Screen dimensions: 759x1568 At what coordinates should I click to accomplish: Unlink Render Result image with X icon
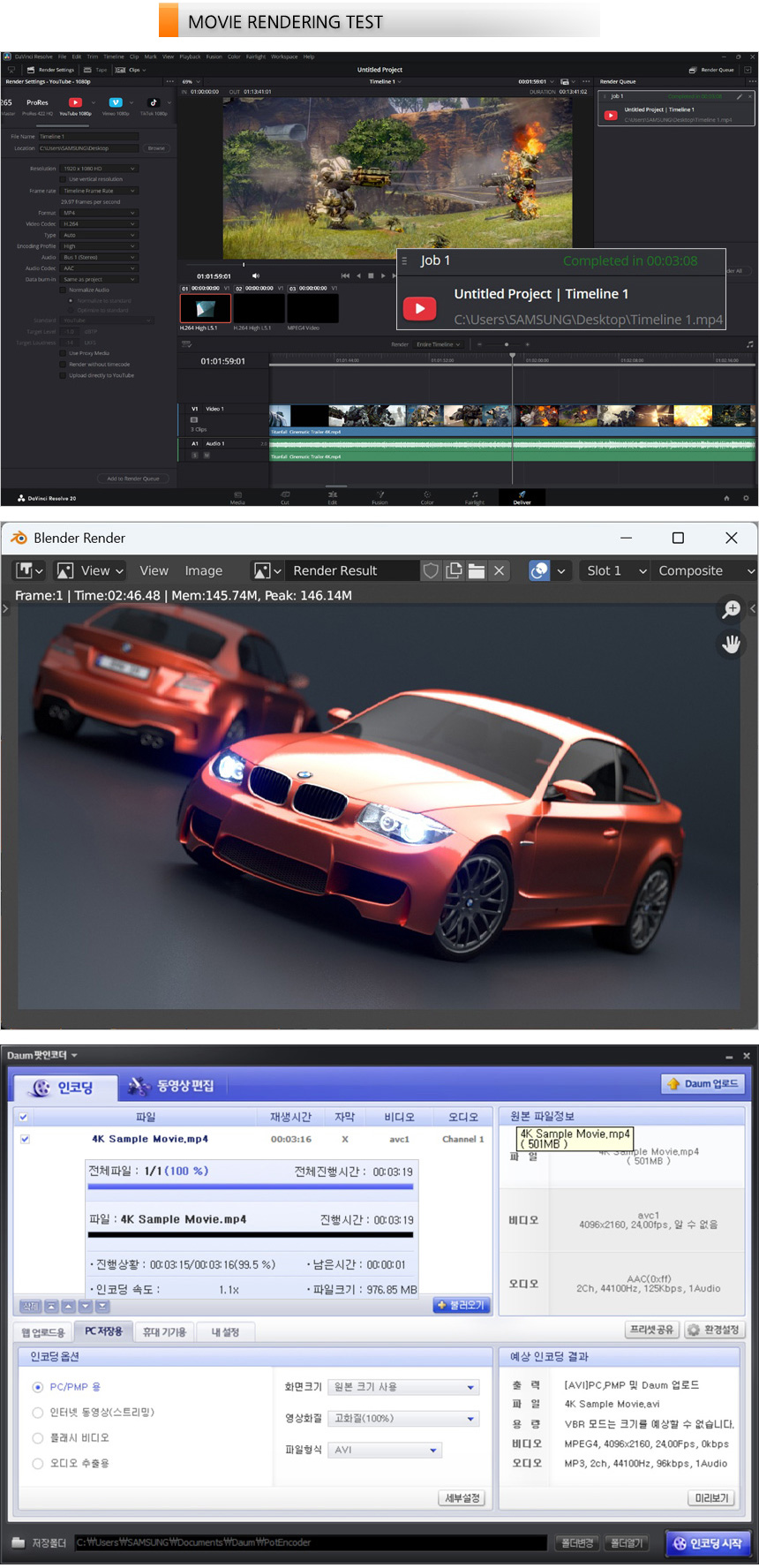pos(500,571)
